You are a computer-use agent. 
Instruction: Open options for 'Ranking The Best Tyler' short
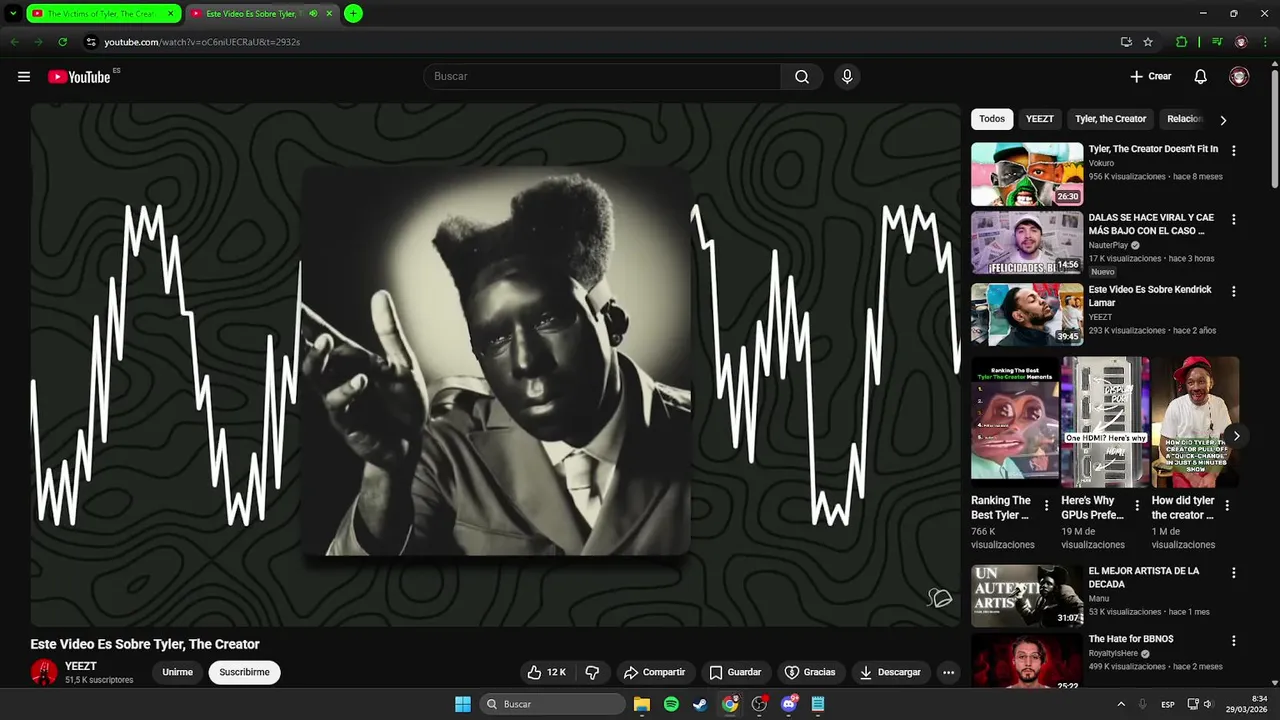pyautogui.click(x=1047, y=505)
